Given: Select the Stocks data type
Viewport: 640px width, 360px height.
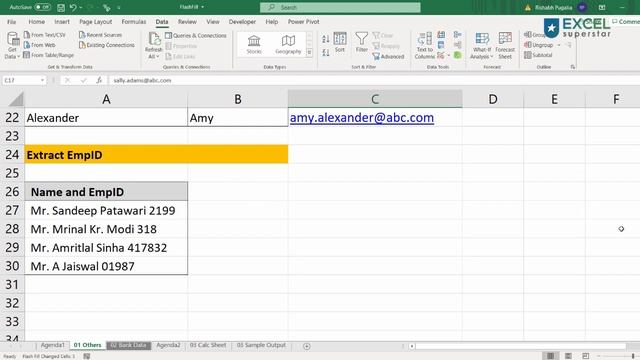Looking at the screenshot, I should coord(254,44).
